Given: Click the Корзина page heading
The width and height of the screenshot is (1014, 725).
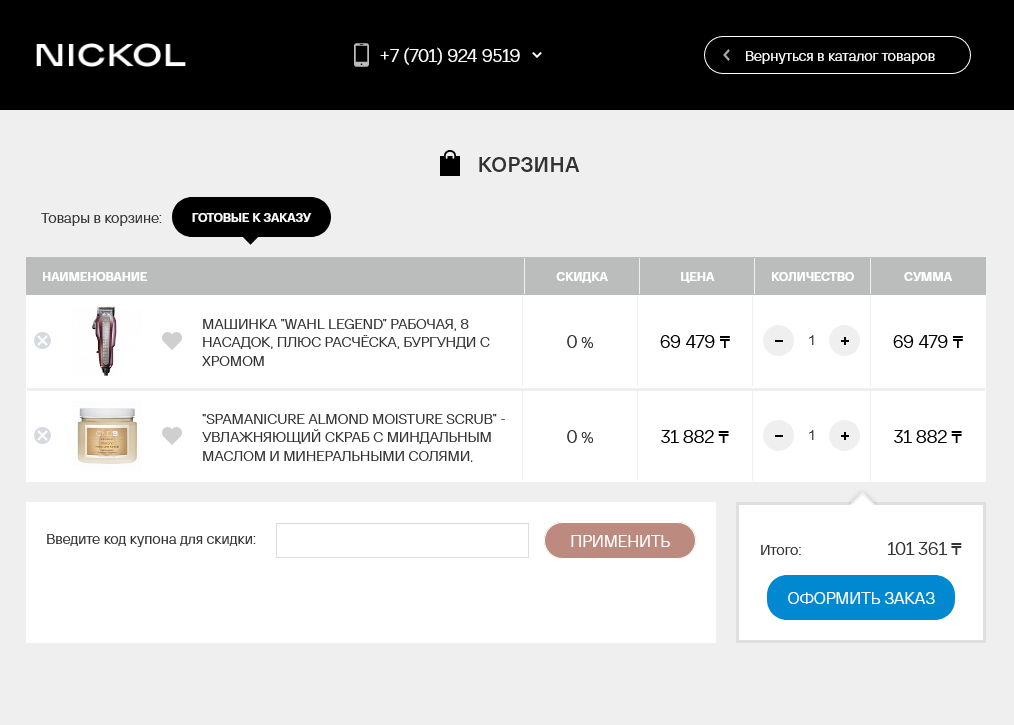Looking at the screenshot, I should pyautogui.click(x=528, y=164).
